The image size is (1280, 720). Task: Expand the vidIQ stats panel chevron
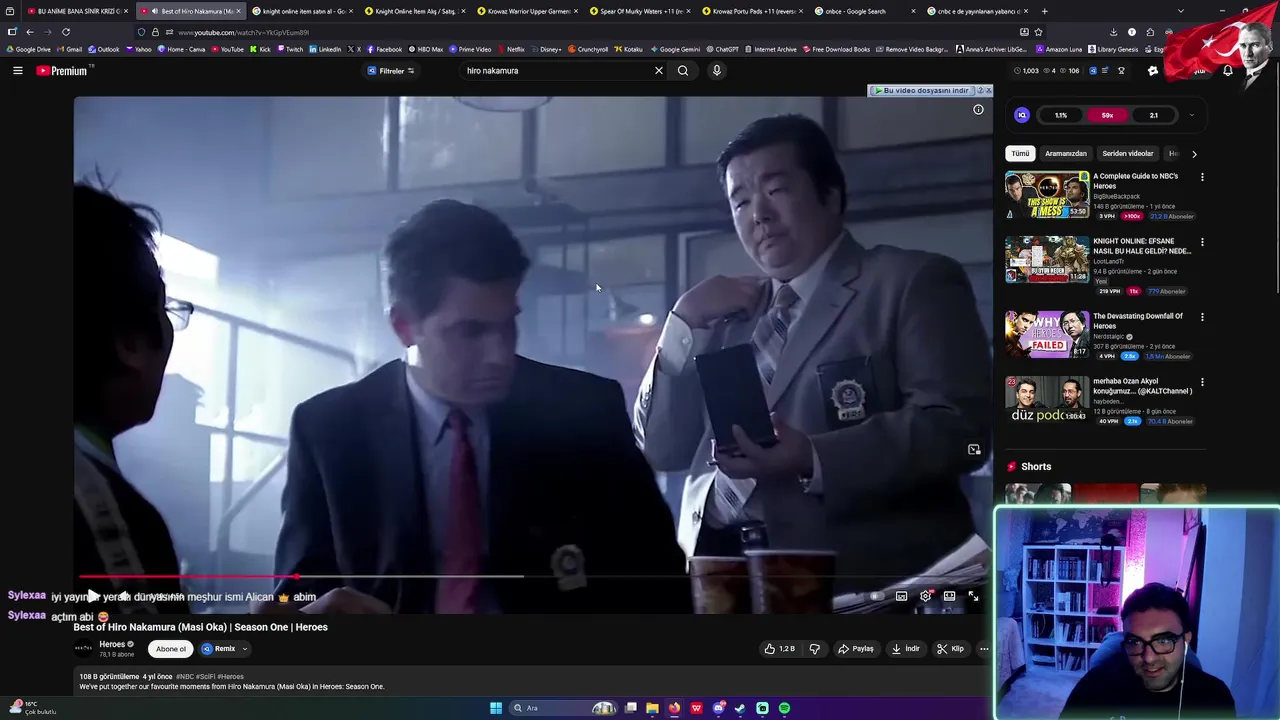coord(1191,115)
